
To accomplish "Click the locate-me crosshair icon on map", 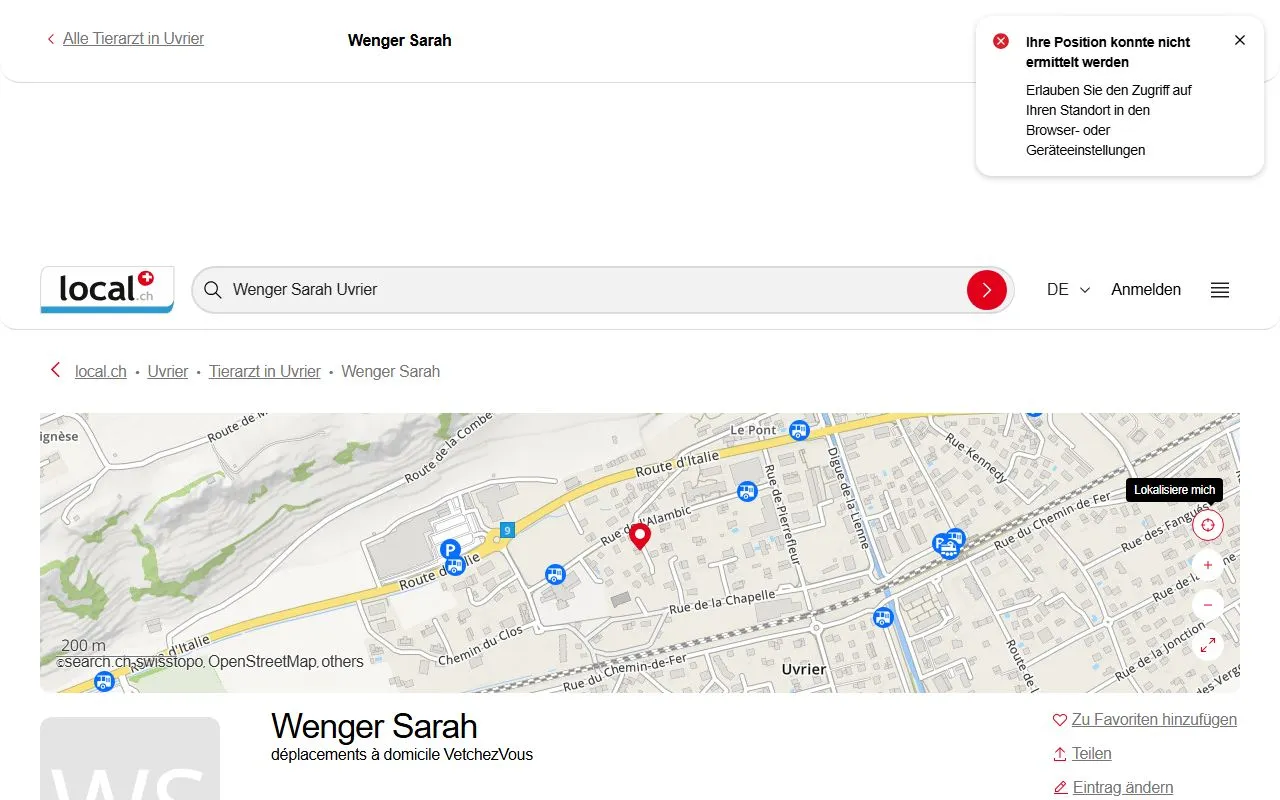I will pyautogui.click(x=1207, y=524).
